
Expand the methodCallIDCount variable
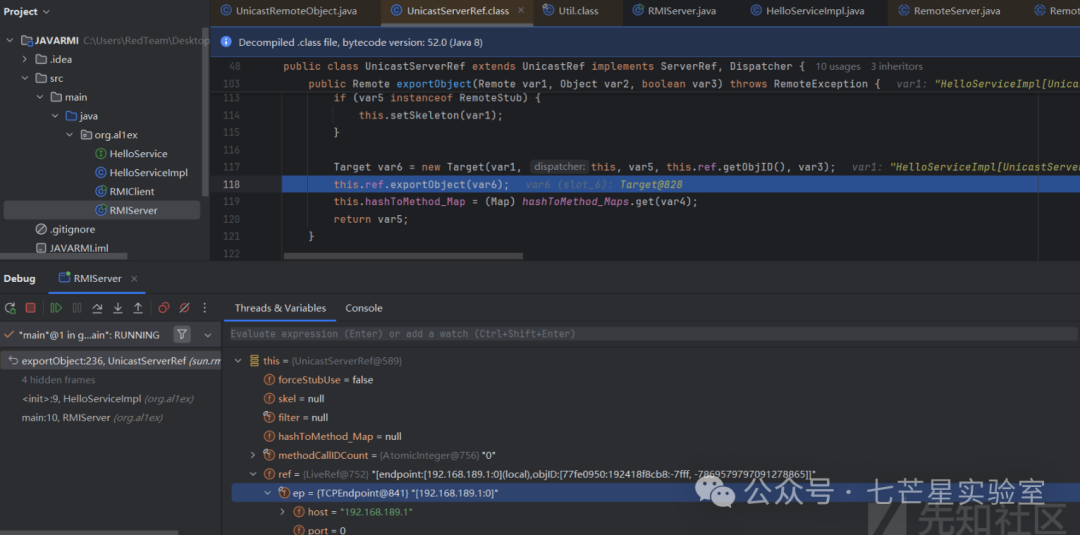[x=253, y=455]
